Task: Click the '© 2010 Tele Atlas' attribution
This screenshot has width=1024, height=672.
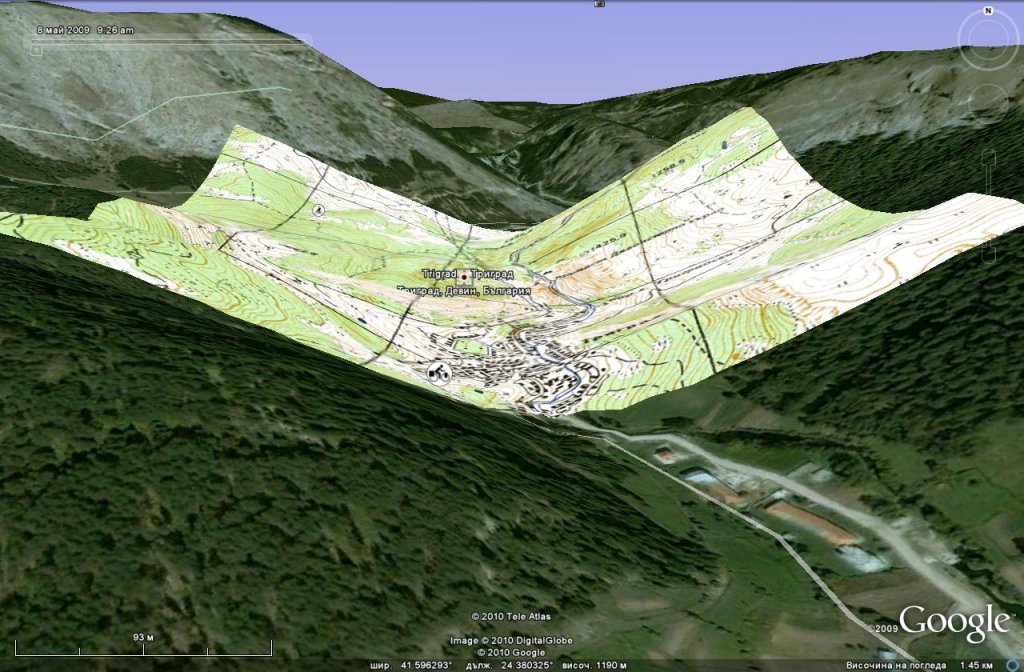Action: click(x=511, y=616)
